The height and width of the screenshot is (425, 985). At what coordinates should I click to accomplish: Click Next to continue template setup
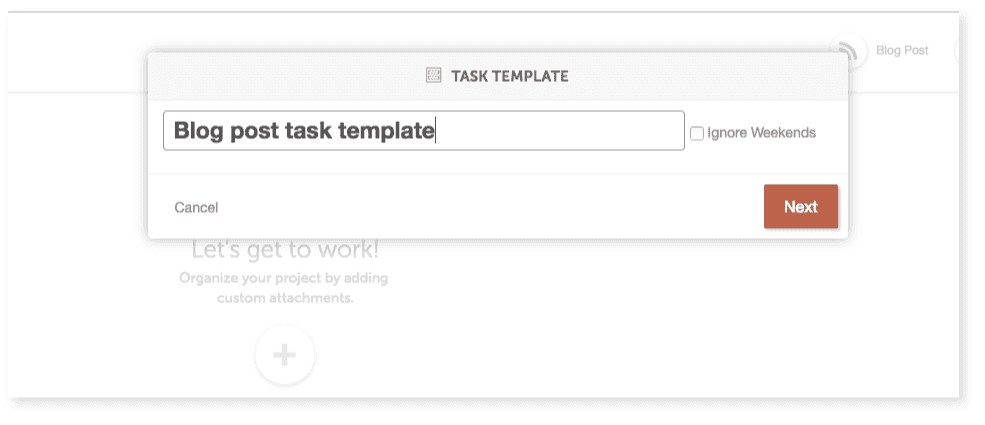[800, 207]
